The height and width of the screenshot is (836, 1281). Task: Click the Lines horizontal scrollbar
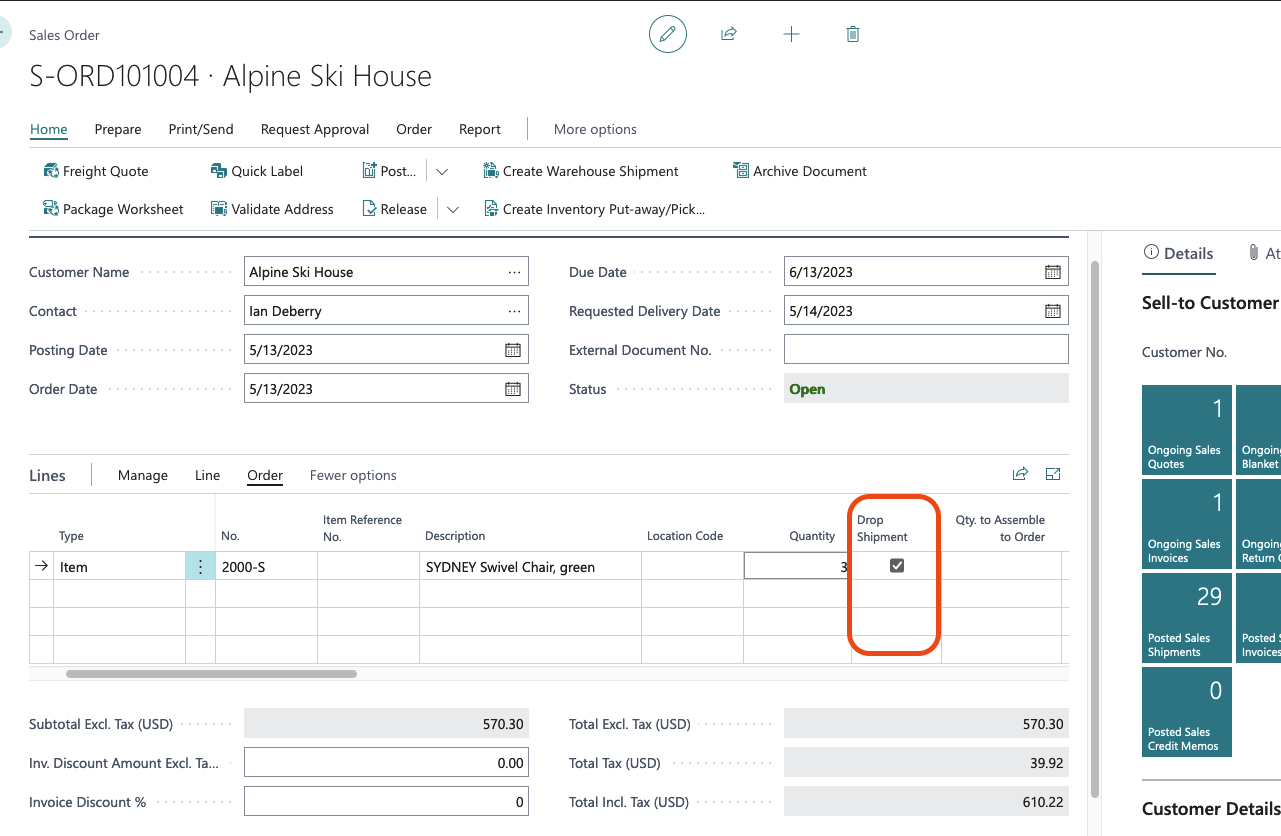pyautogui.click(x=211, y=674)
